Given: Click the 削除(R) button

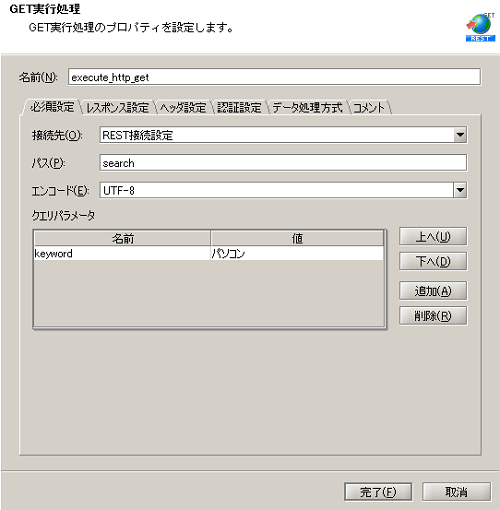Looking at the screenshot, I should [433, 316].
